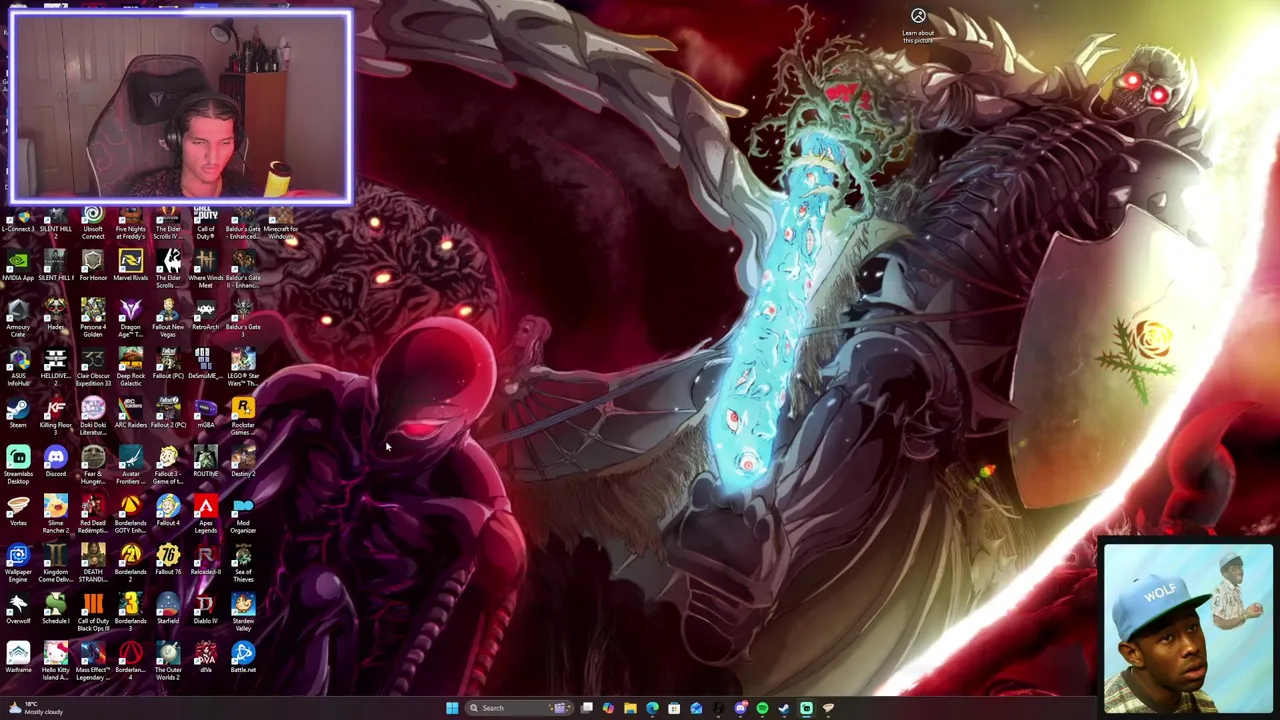Open the mGBA emulator shortcut

[x=206, y=414]
